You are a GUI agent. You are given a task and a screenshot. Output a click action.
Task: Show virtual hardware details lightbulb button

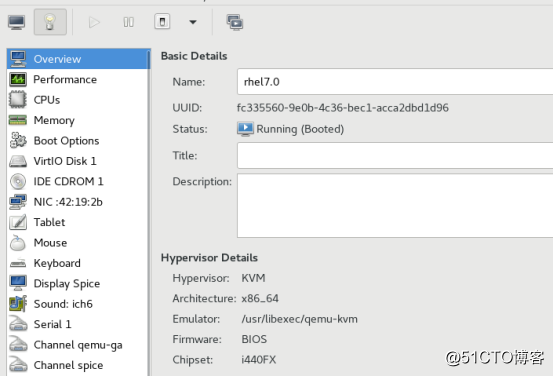[50, 22]
